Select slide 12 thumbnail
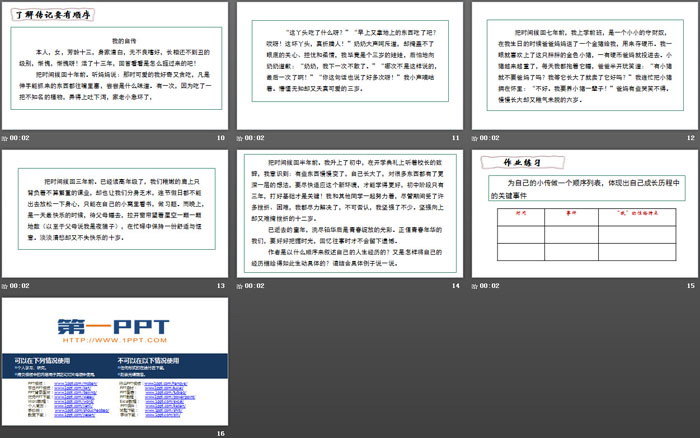700x438 pixels. (585, 66)
